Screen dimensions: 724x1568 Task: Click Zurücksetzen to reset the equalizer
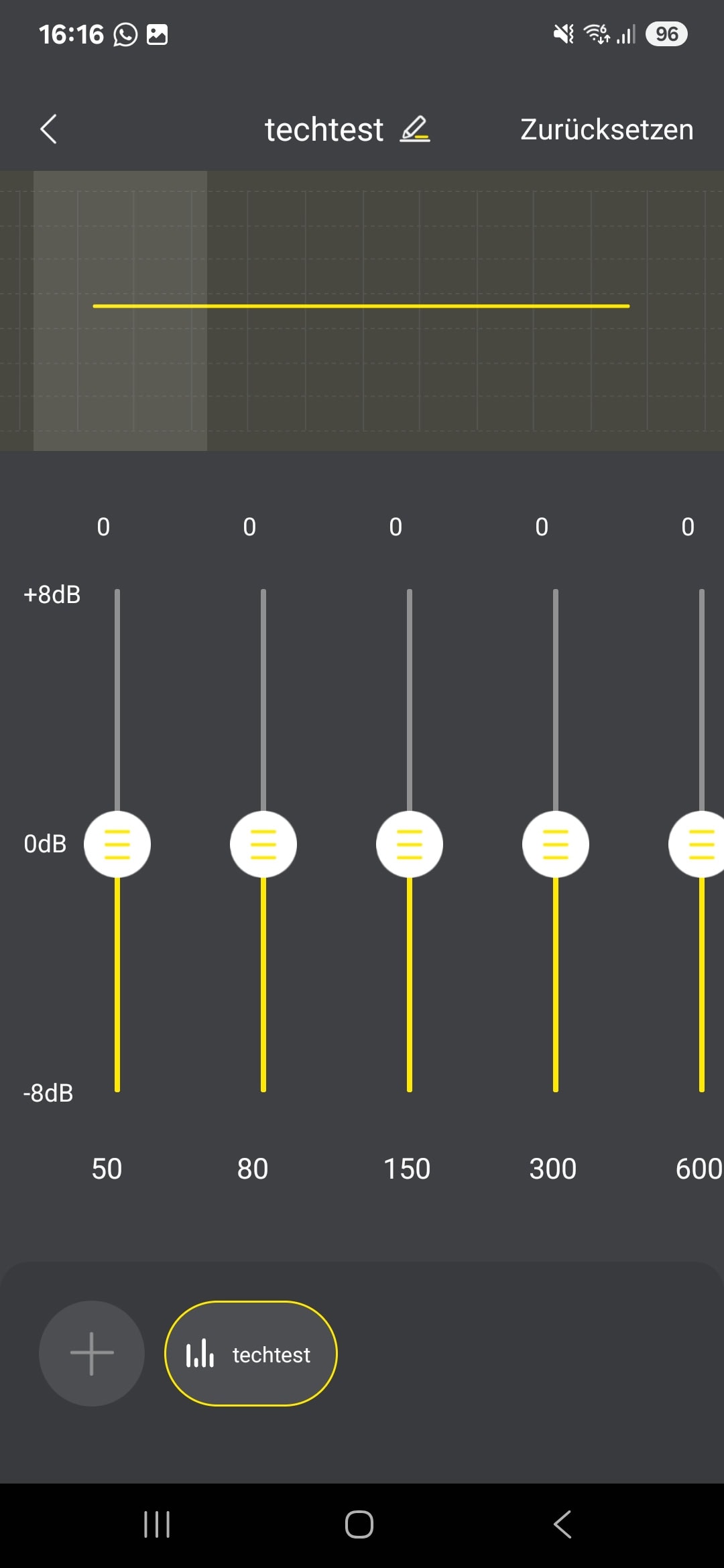pos(607,129)
